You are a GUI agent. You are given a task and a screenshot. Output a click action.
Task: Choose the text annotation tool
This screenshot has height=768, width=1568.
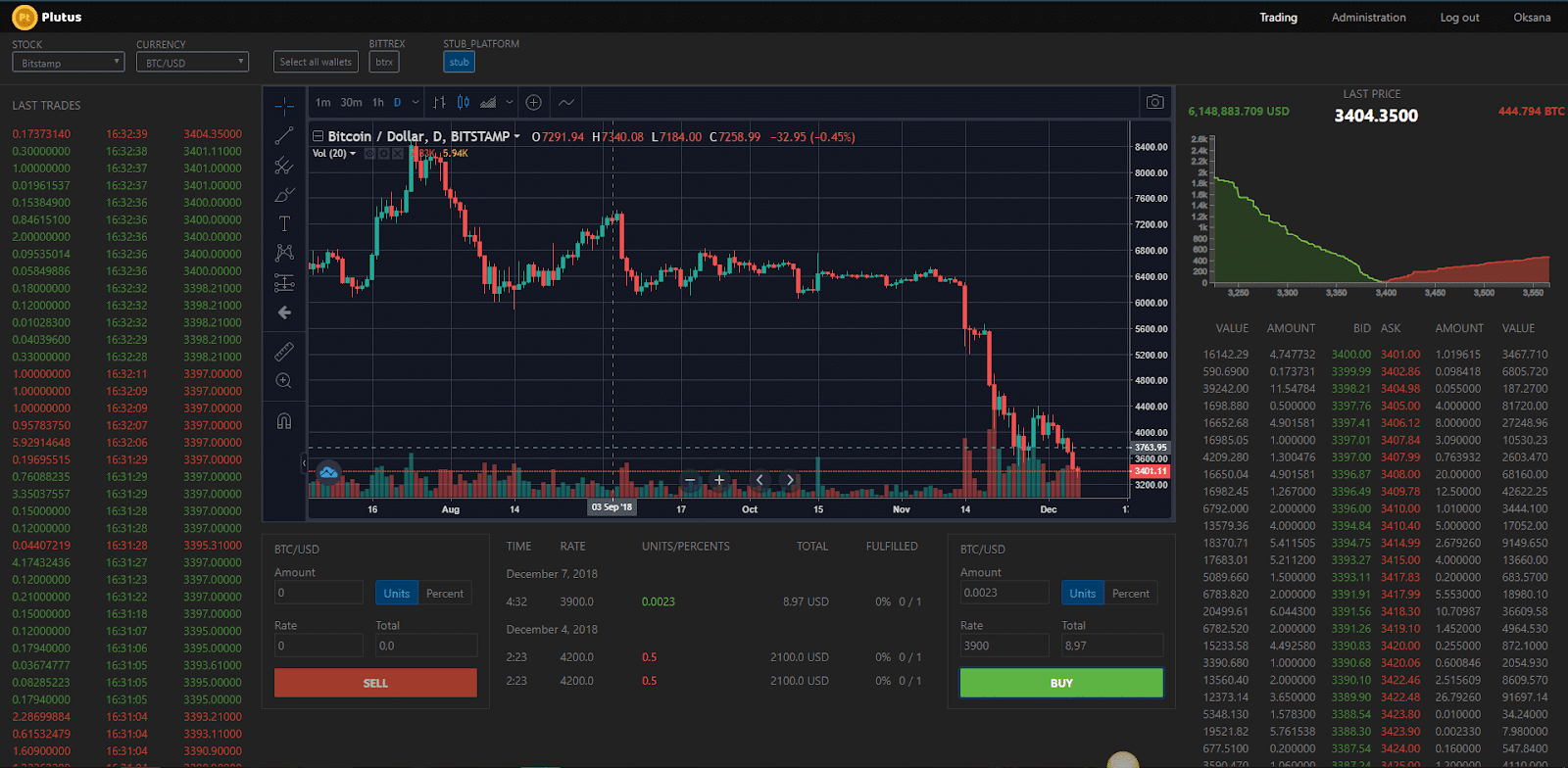[x=284, y=224]
